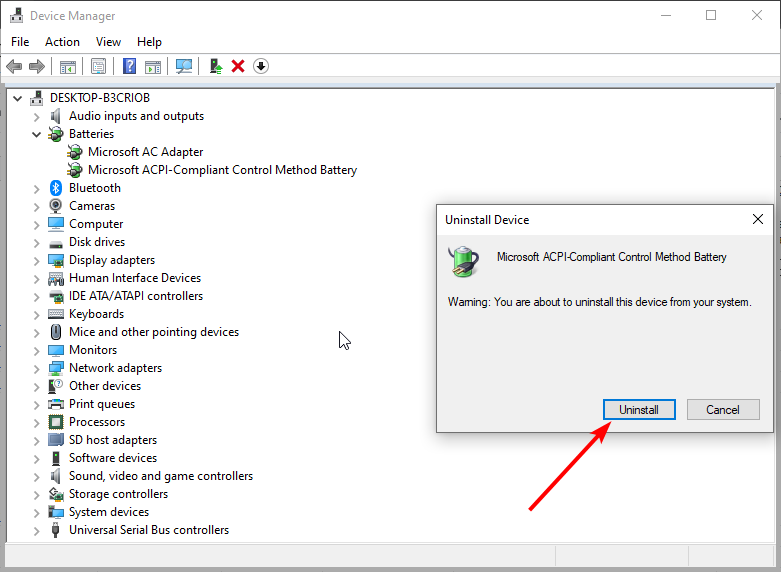781x572 pixels.
Task: Click the Forward arrow toolbar icon
Action: (x=37, y=66)
